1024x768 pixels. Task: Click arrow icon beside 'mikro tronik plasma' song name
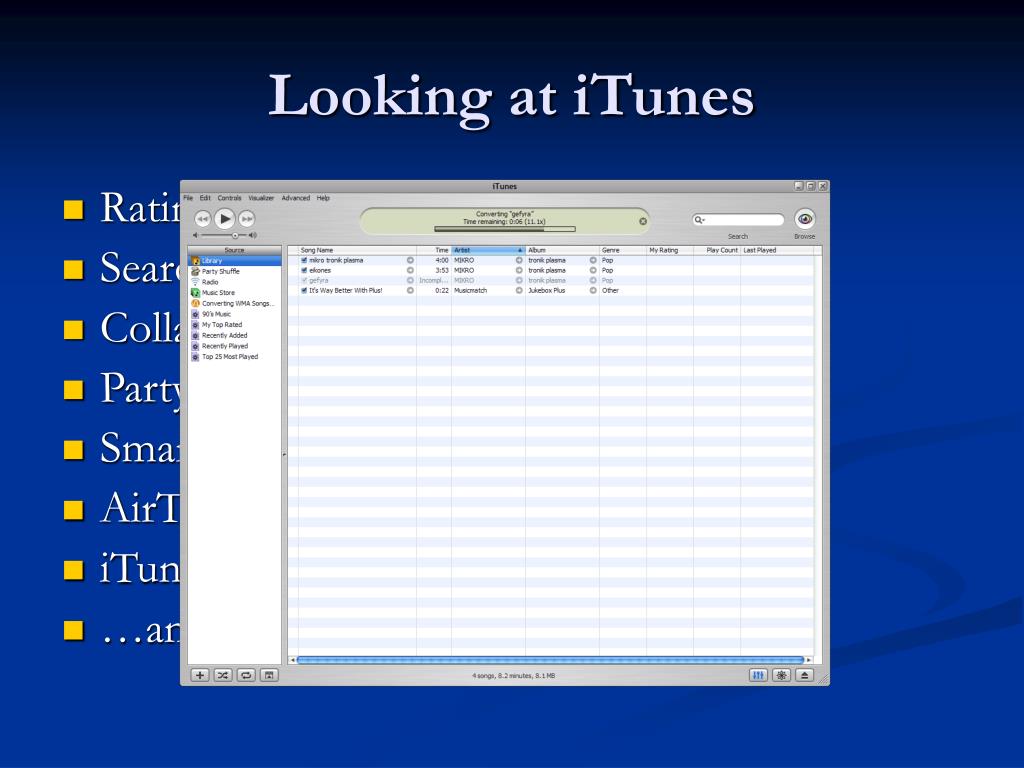click(410, 260)
